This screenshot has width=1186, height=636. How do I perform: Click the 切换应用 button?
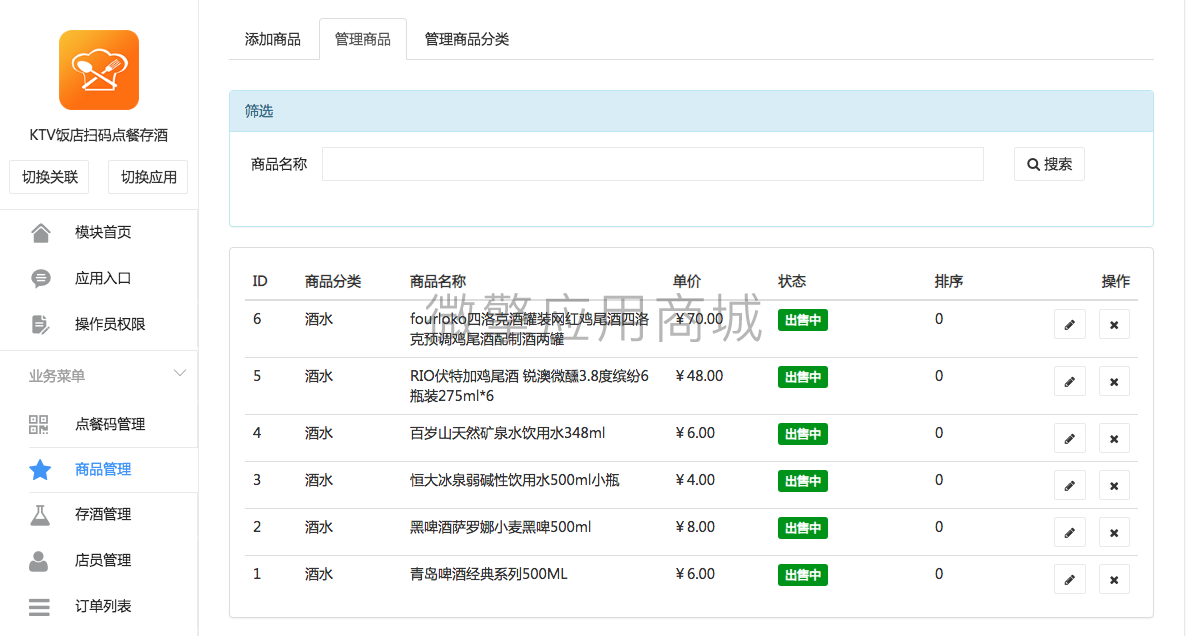pyautogui.click(x=148, y=177)
